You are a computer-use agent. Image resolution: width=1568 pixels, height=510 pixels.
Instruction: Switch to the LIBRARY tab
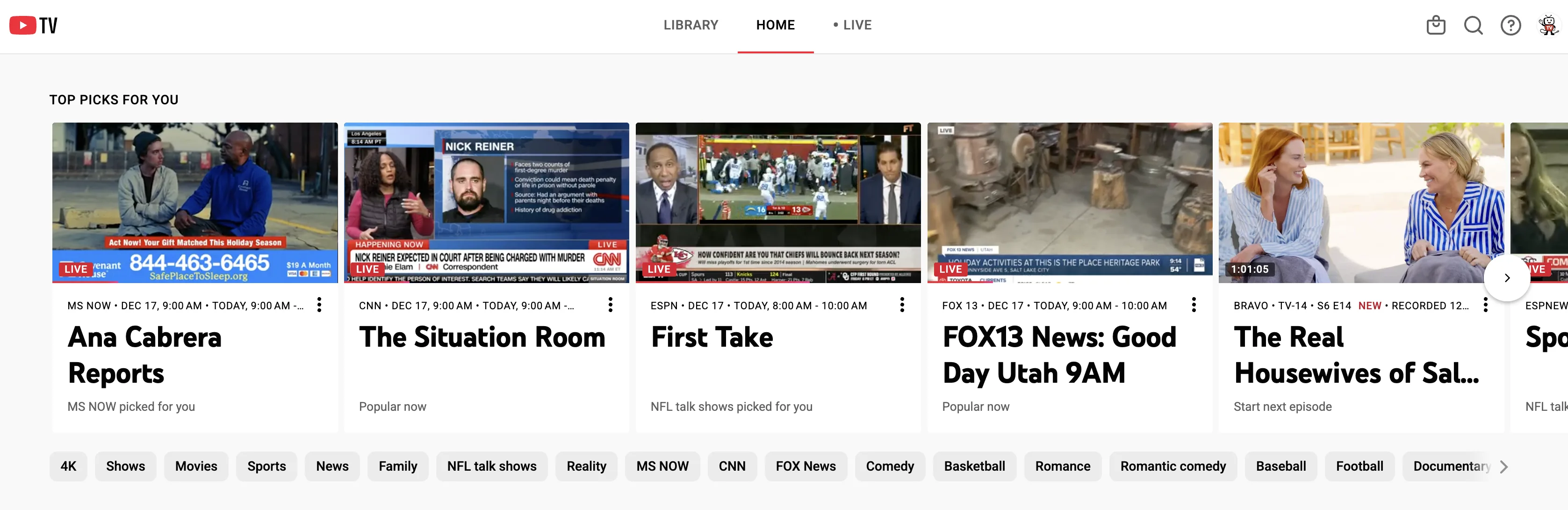(690, 25)
